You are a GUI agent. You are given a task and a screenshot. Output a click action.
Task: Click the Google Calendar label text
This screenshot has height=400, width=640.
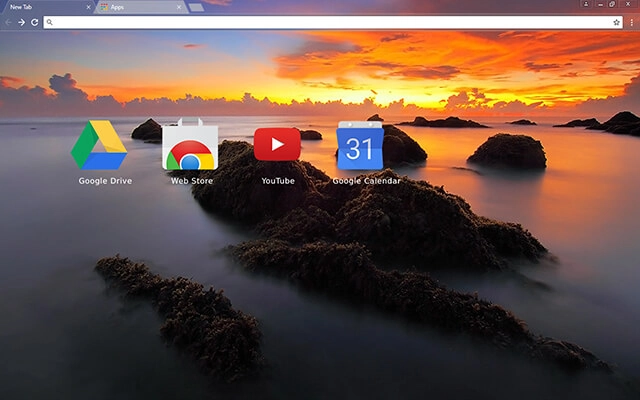[x=367, y=181]
